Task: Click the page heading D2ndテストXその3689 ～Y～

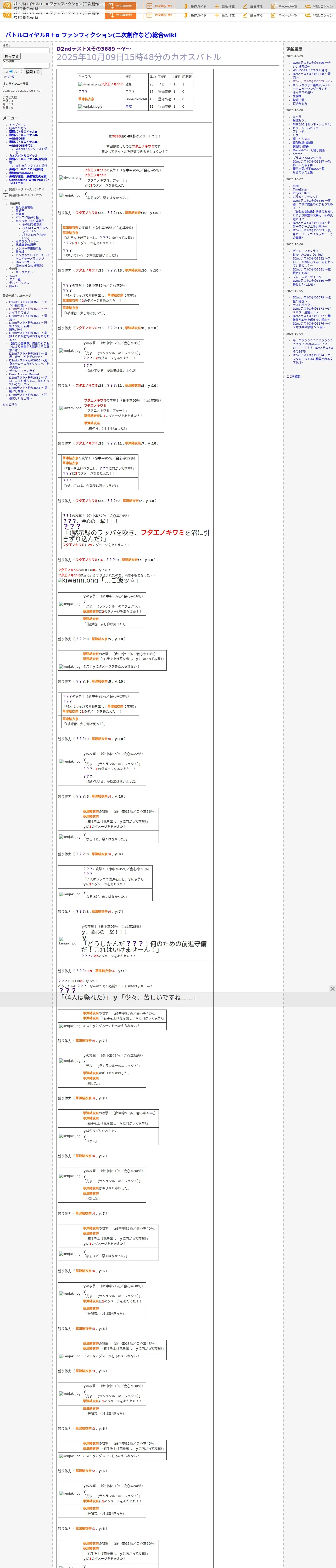Action: coord(93,49)
